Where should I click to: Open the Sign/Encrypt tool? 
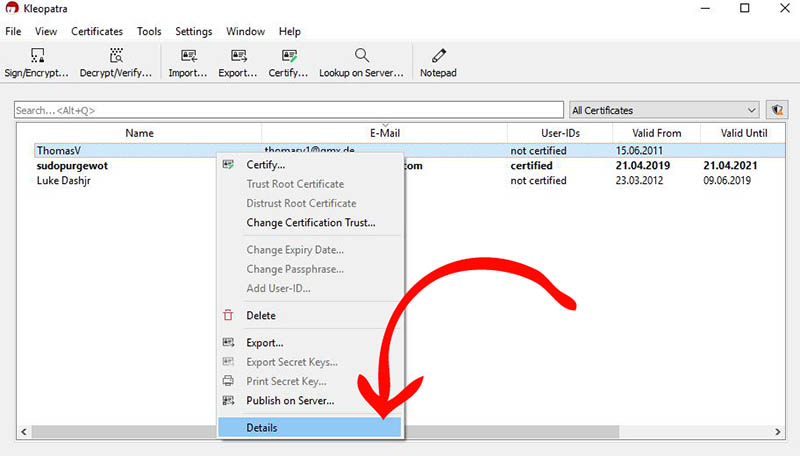click(37, 63)
